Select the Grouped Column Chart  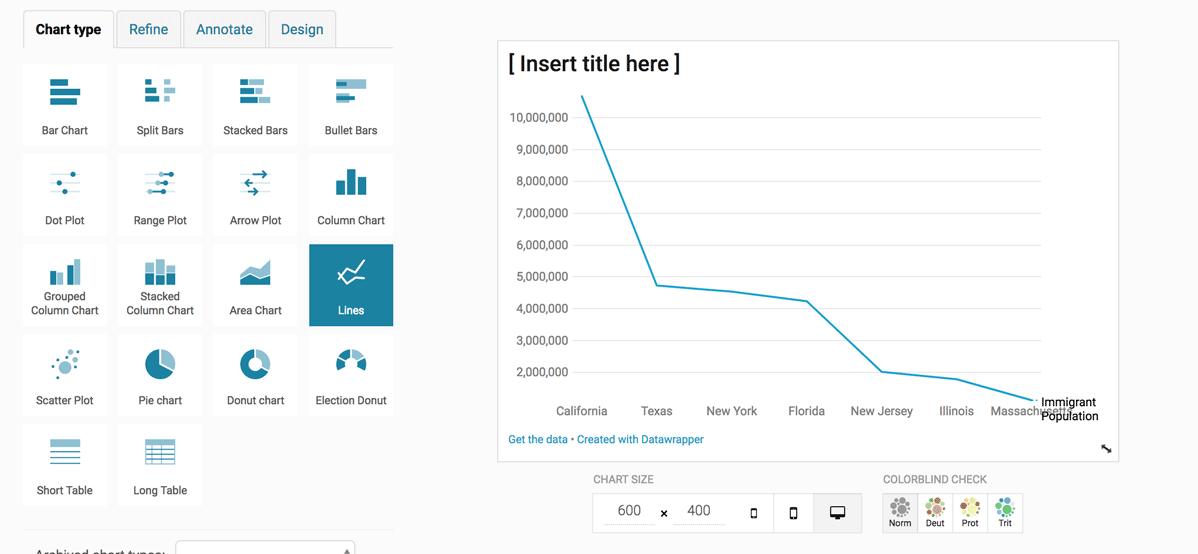[65, 285]
